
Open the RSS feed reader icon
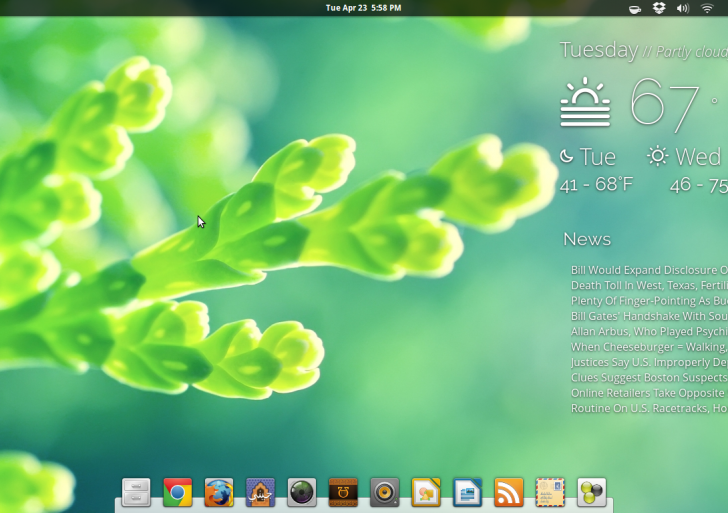coord(508,492)
